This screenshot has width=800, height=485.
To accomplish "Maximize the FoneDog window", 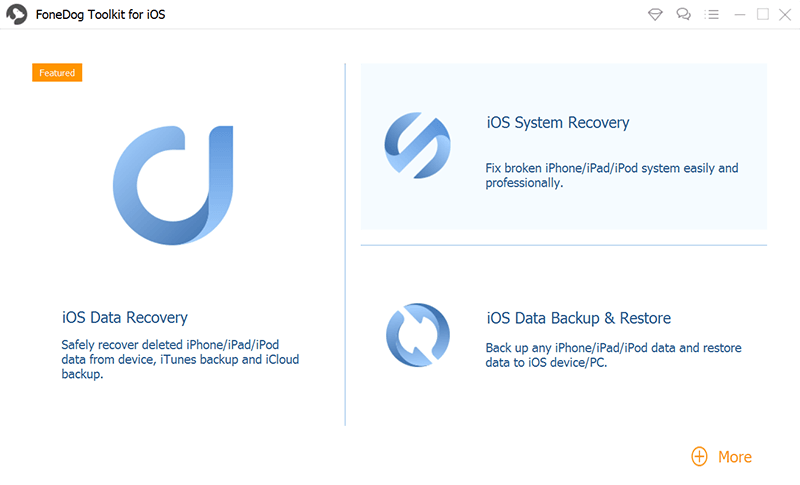I will [x=763, y=14].
